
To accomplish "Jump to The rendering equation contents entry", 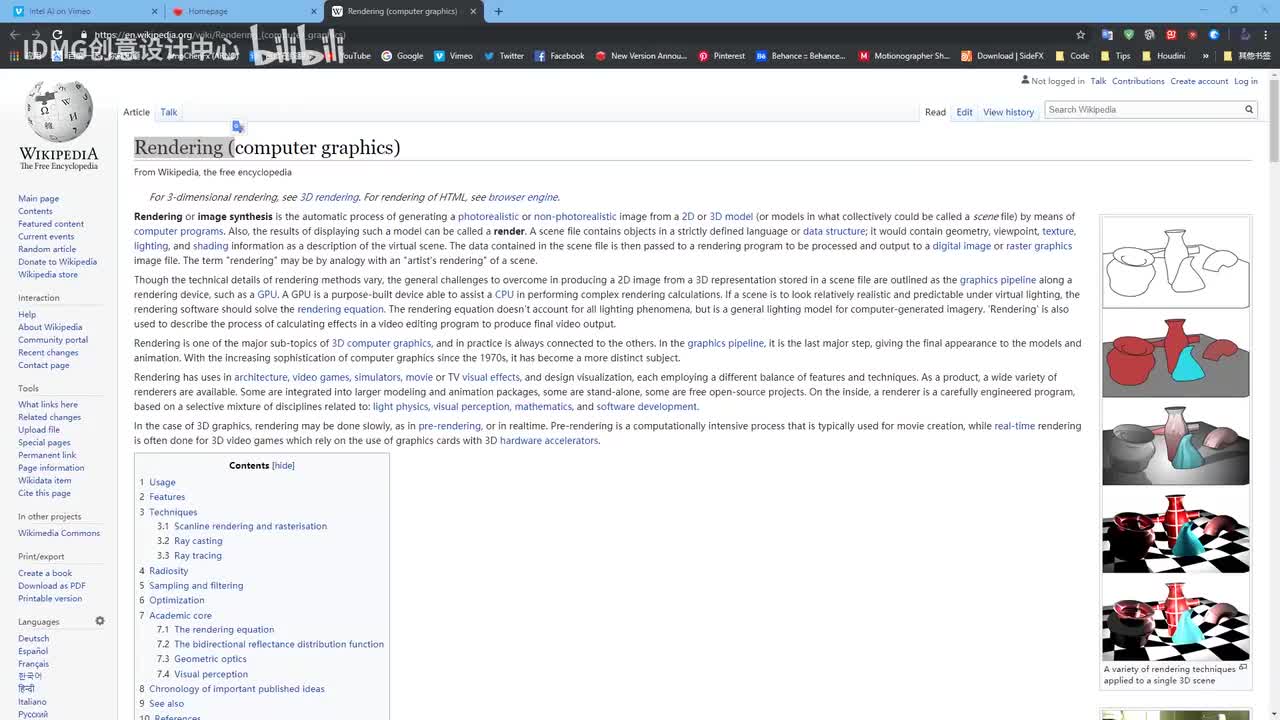I will [x=224, y=630].
